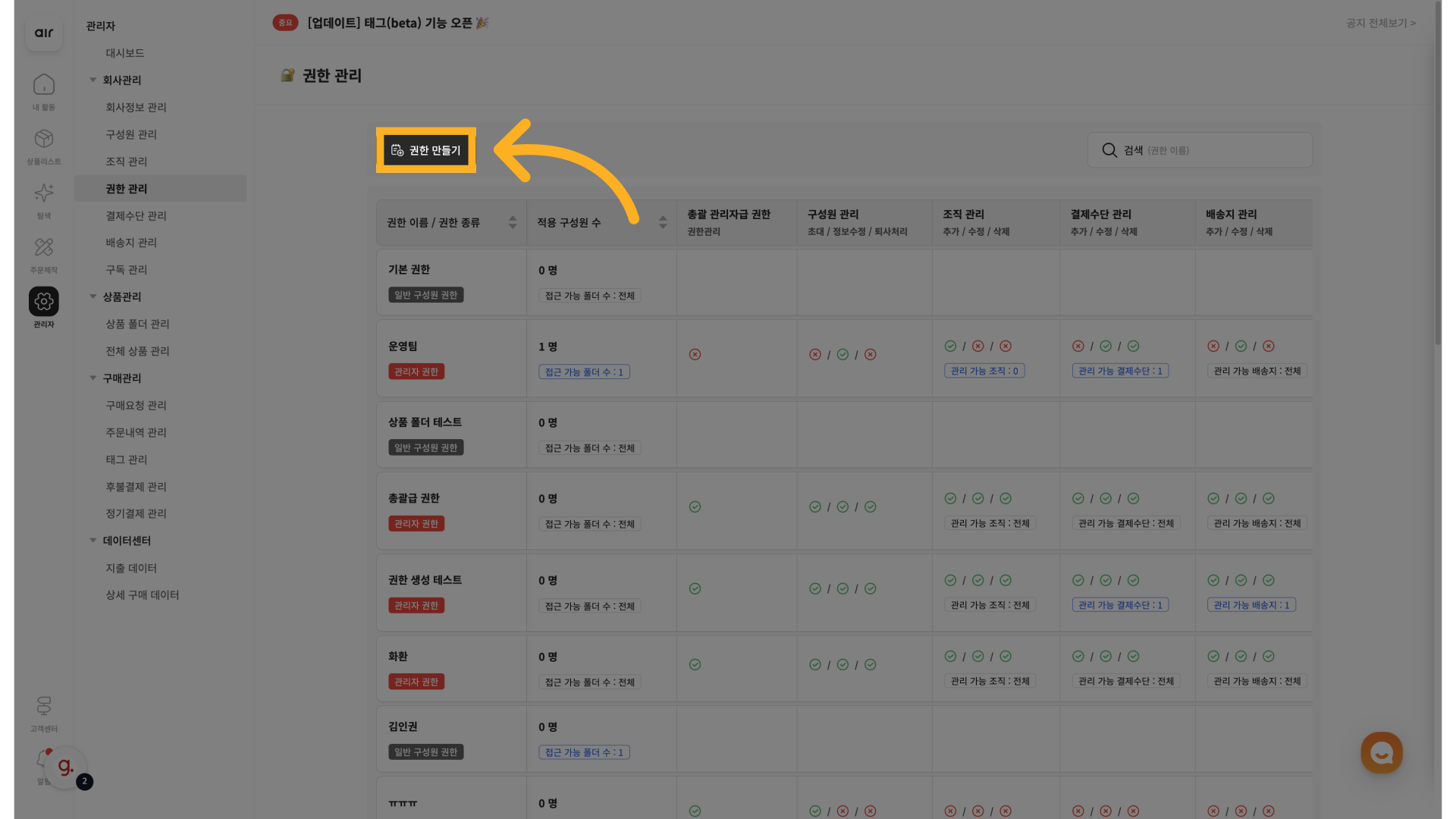This screenshot has height=819, width=1456.
Task: Sort by 적용 구성원 수 column
Action: click(663, 222)
